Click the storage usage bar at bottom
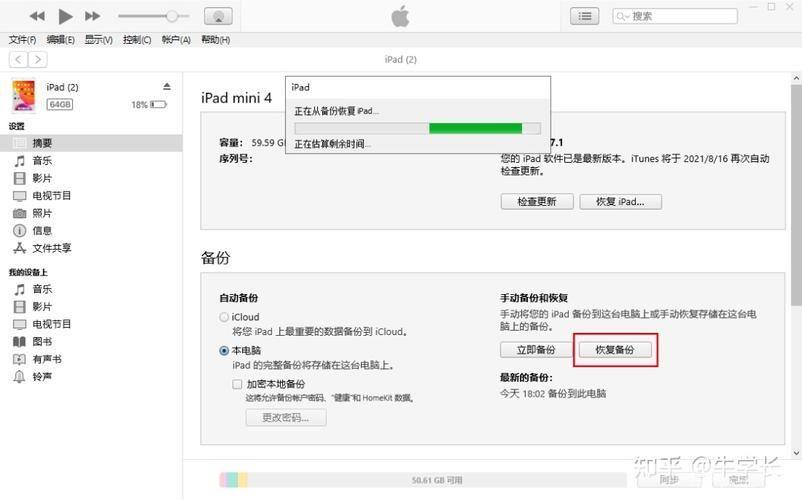The height and width of the screenshot is (500, 802). click(423, 480)
